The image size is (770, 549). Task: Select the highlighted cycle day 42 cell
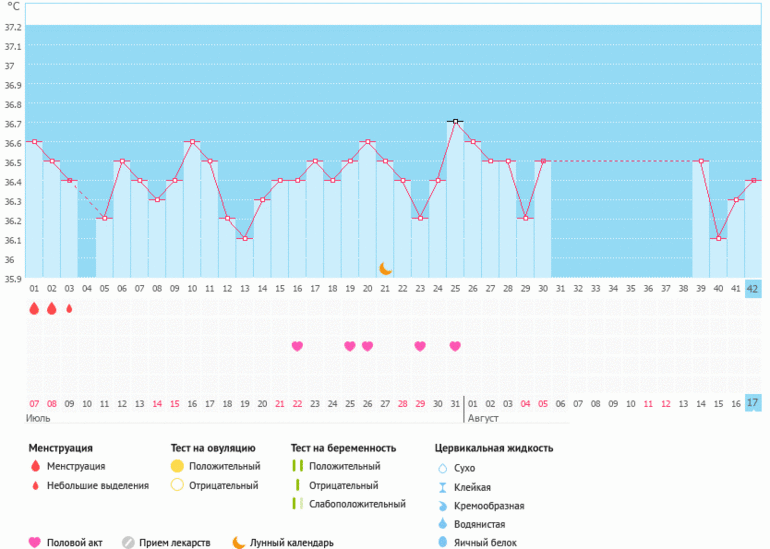pyautogui.click(x=753, y=289)
